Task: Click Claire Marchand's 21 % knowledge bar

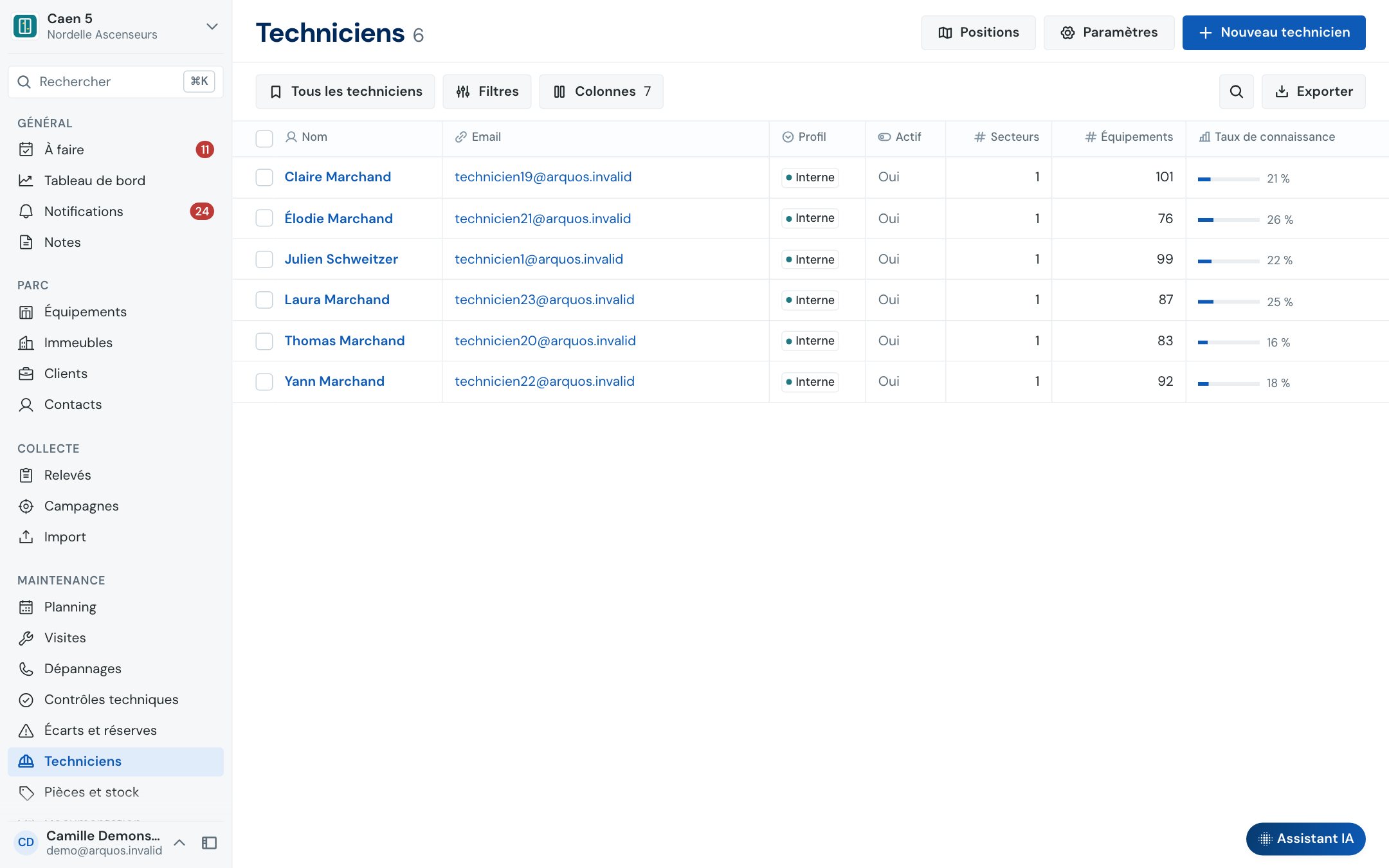Action: (x=1228, y=179)
